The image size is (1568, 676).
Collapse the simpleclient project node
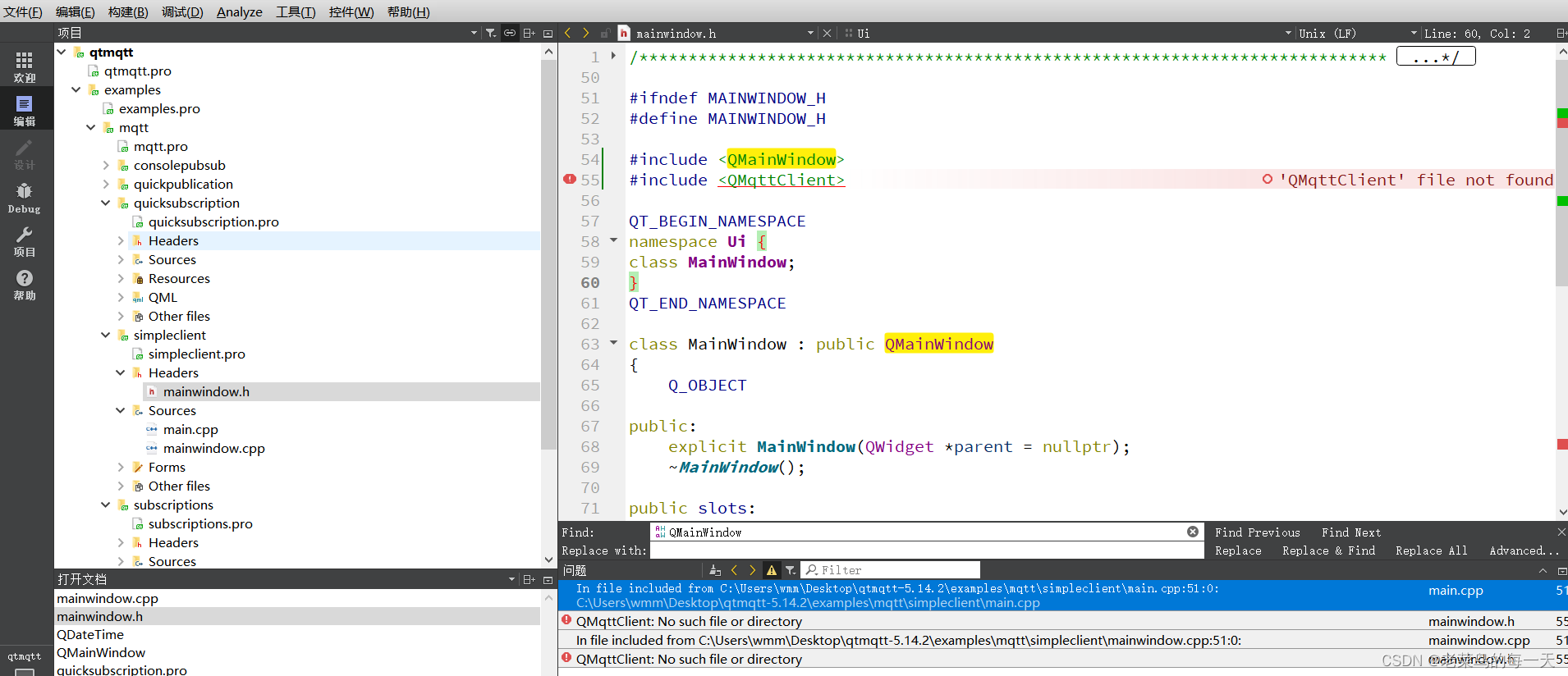click(x=106, y=335)
